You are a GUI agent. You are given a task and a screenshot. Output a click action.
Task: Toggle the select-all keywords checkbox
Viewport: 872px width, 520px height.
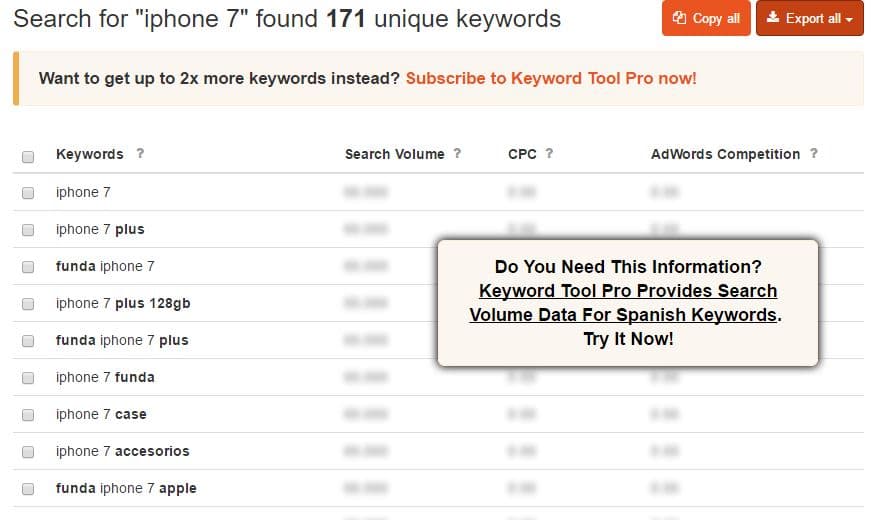coord(28,156)
